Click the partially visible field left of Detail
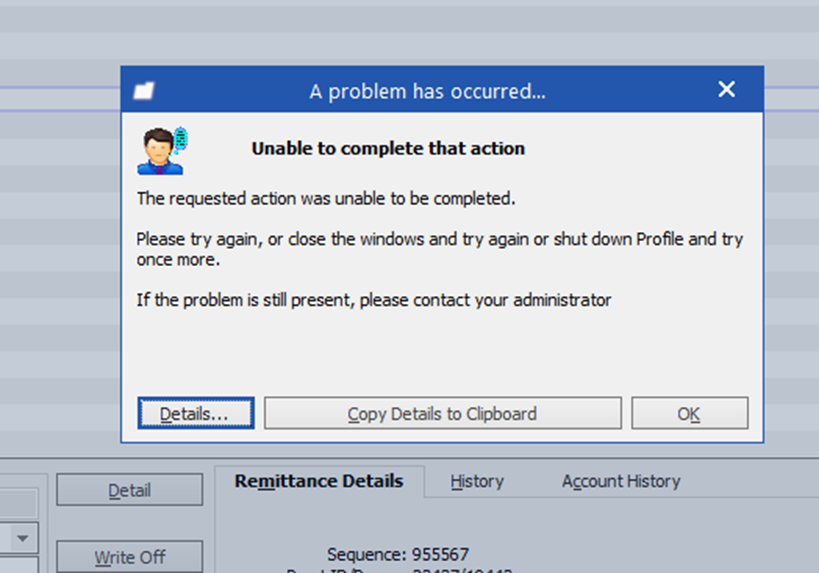Image resolution: width=819 pixels, height=573 pixels. 18,502
